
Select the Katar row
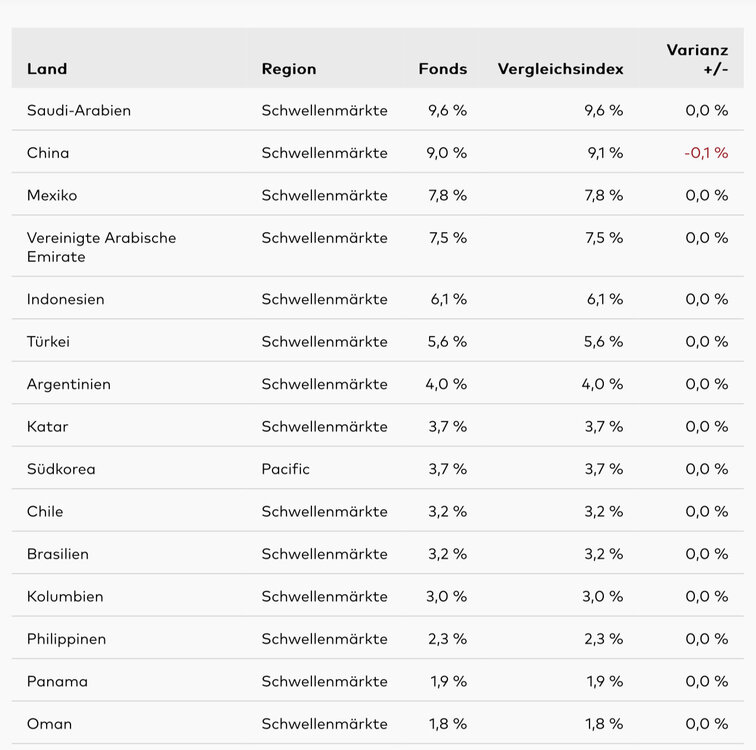pos(47,427)
